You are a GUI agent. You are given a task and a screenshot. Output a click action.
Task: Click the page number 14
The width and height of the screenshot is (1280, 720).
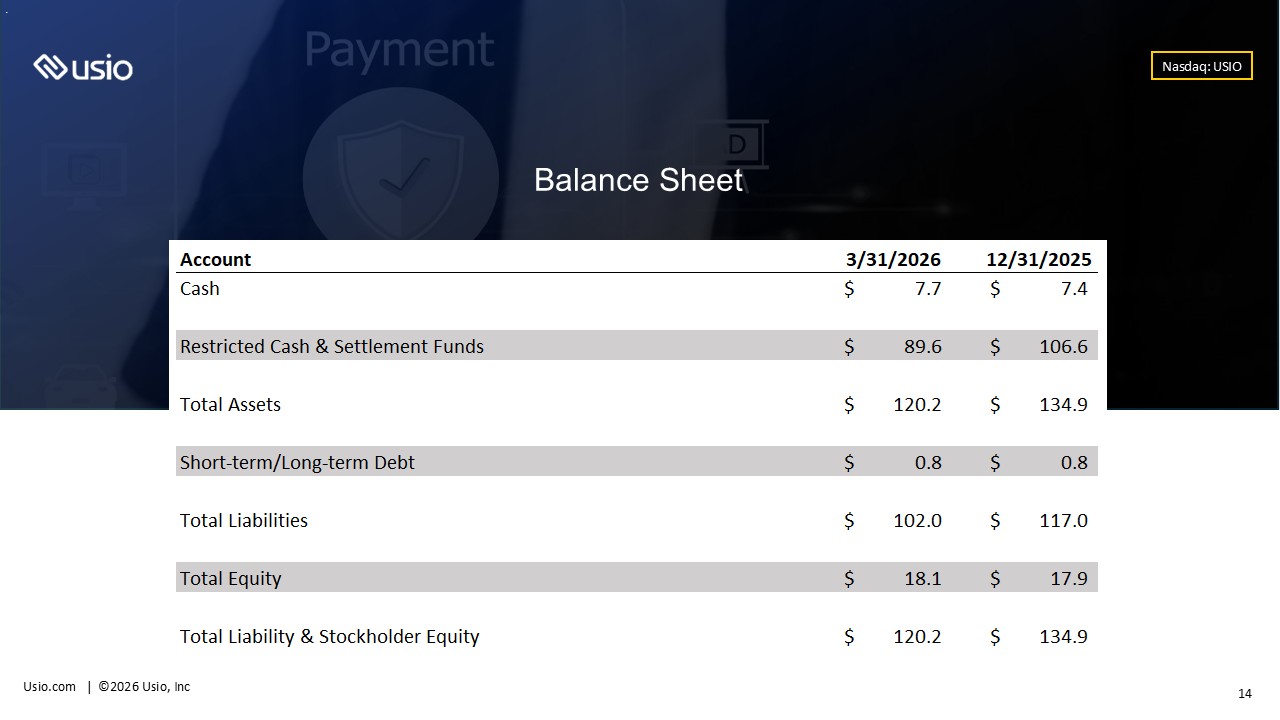click(1245, 694)
